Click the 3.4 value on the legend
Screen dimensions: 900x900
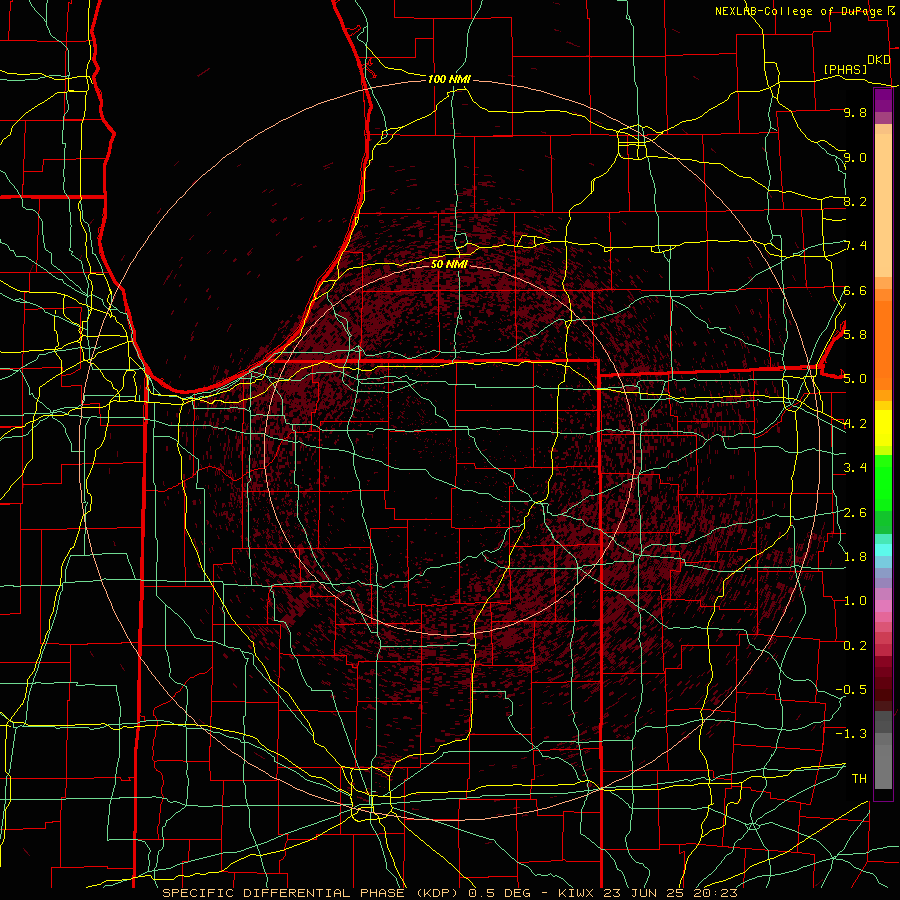tap(855, 468)
